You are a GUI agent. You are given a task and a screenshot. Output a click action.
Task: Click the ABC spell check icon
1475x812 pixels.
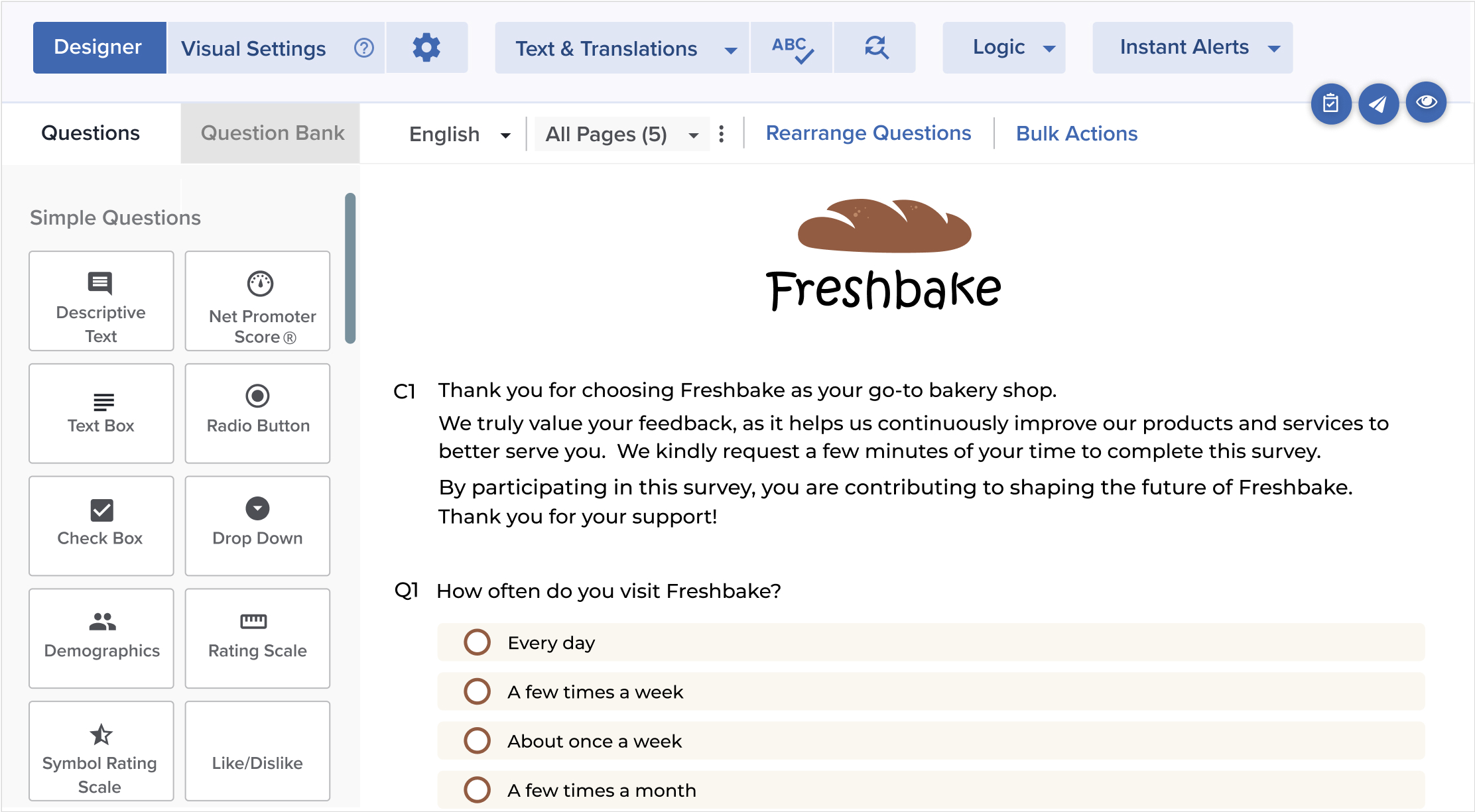tap(792, 48)
